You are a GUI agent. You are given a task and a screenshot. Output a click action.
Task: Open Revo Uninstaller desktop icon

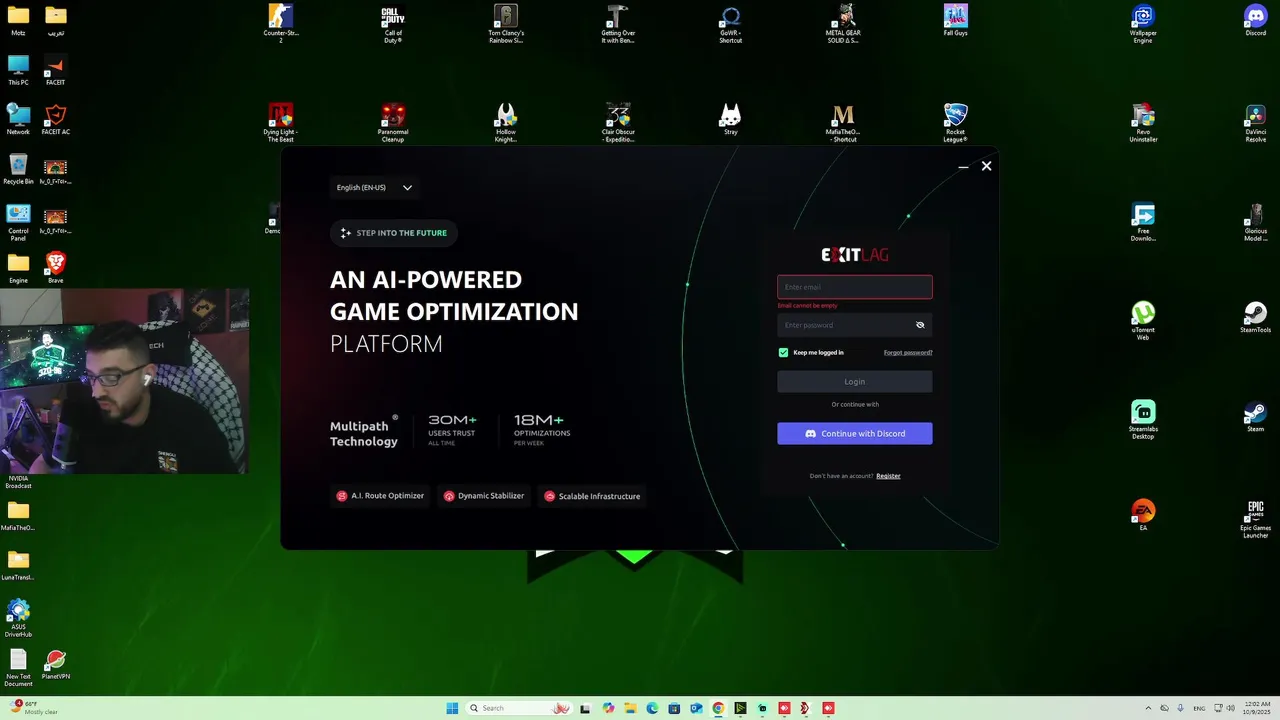(x=1143, y=122)
